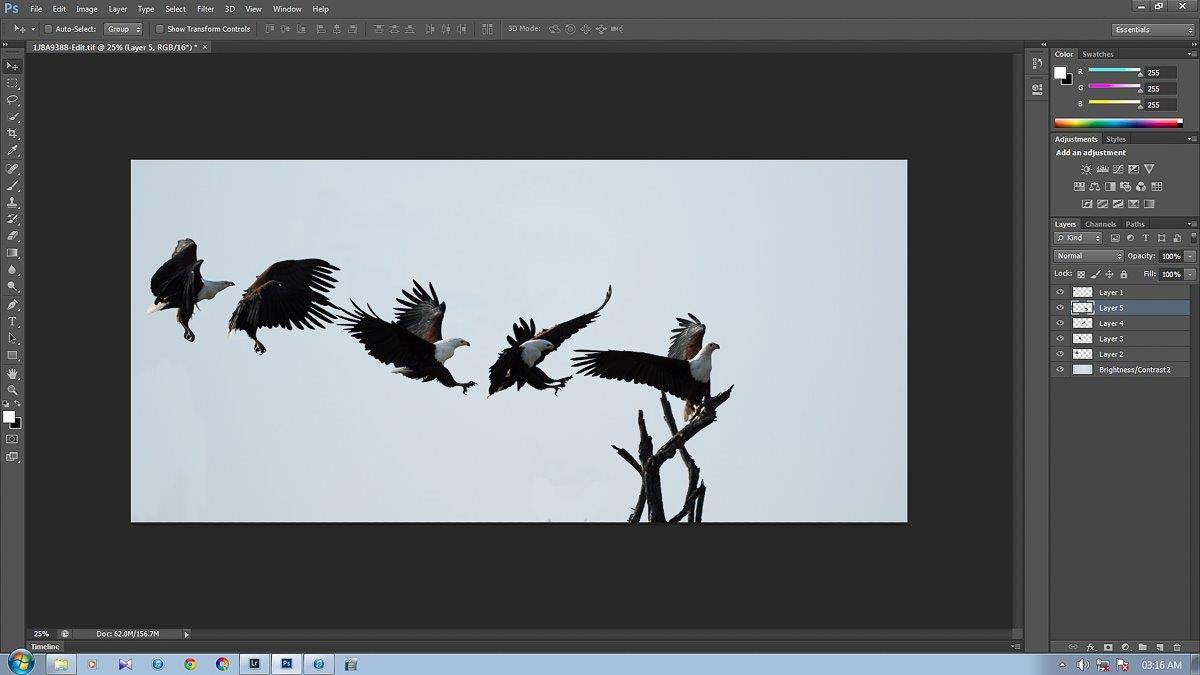The width and height of the screenshot is (1200, 675).
Task: Open the Fill slider dropdown arrow
Action: (x=1190, y=274)
